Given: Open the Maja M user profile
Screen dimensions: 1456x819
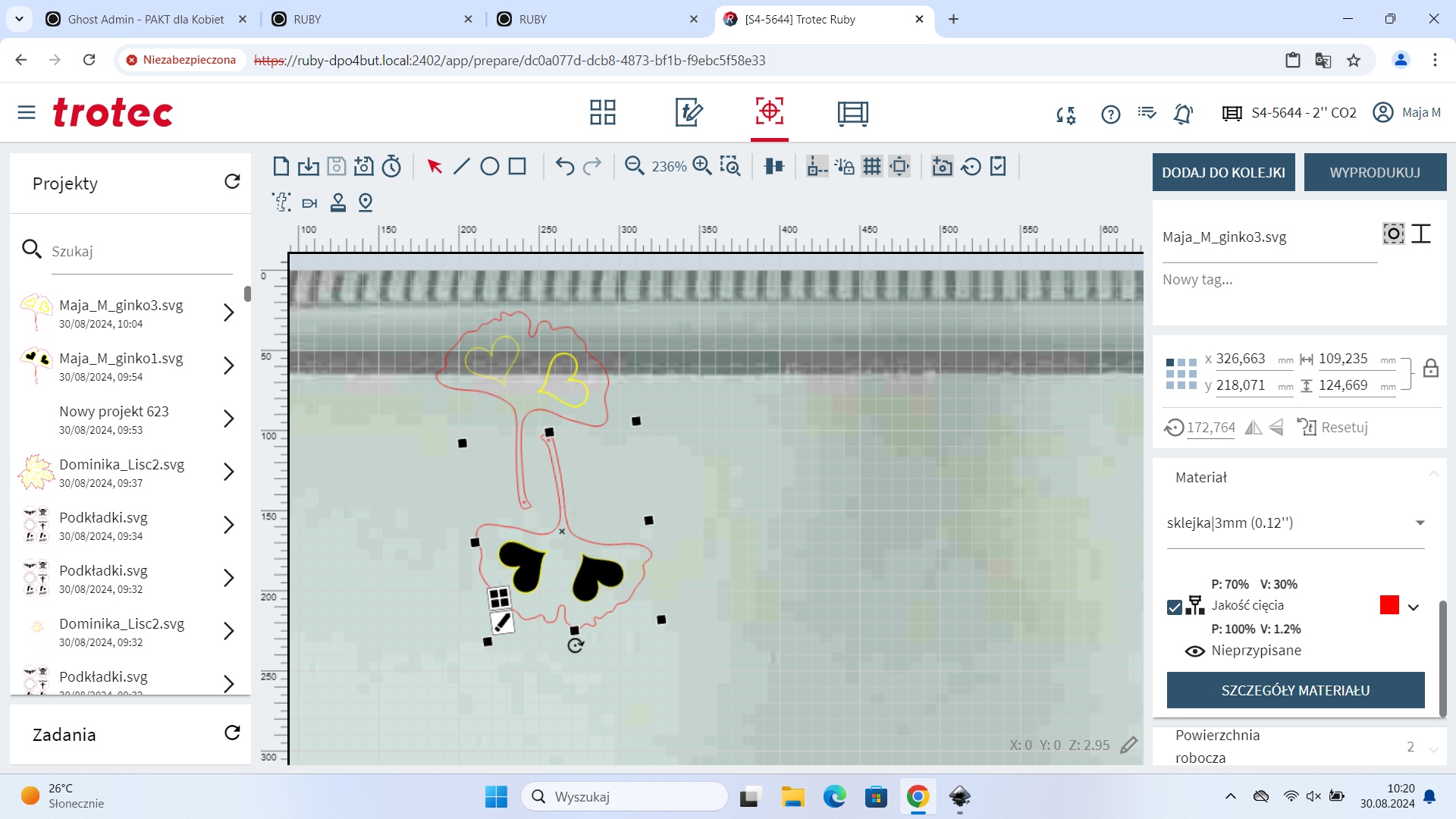Looking at the screenshot, I should coord(1407,112).
